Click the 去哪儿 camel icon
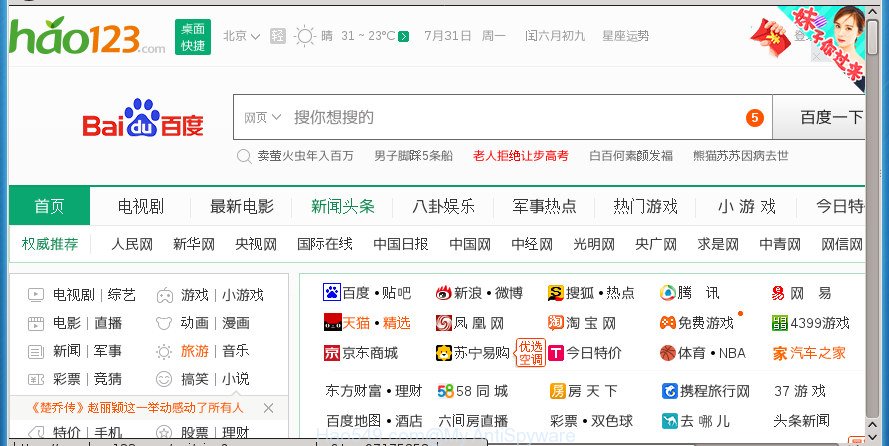 point(670,421)
